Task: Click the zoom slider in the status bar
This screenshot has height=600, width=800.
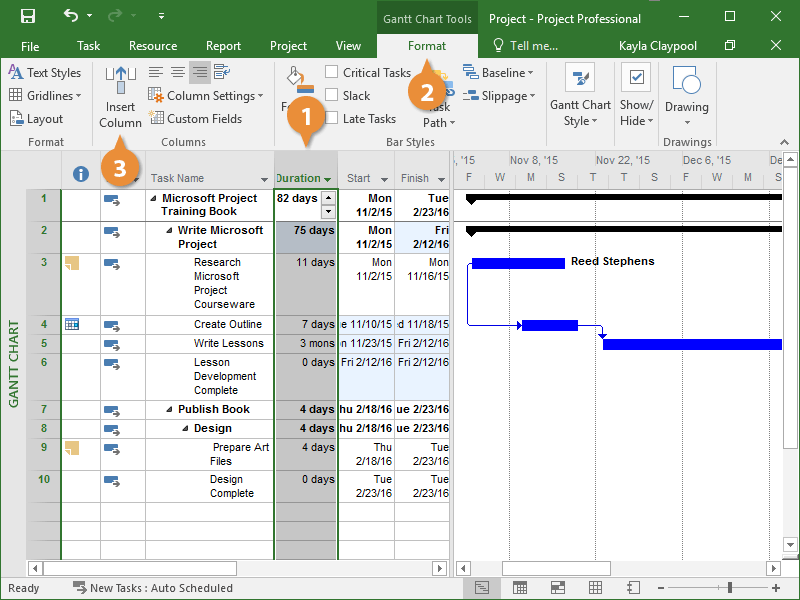Action: point(730,588)
